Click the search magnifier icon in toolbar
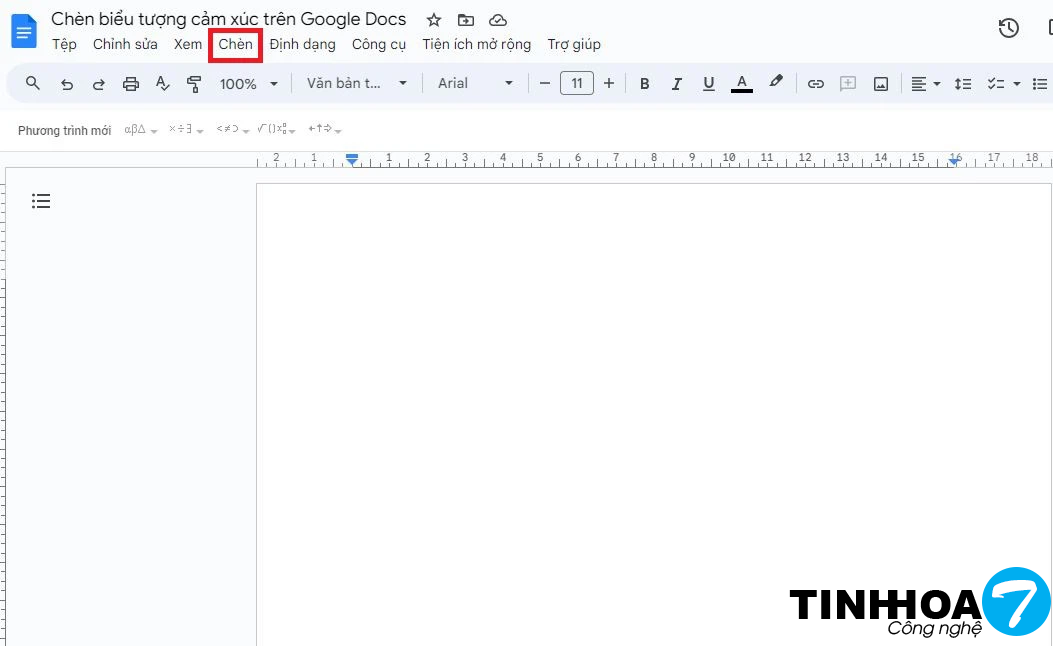This screenshot has width=1053, height=646. [33, 83]
